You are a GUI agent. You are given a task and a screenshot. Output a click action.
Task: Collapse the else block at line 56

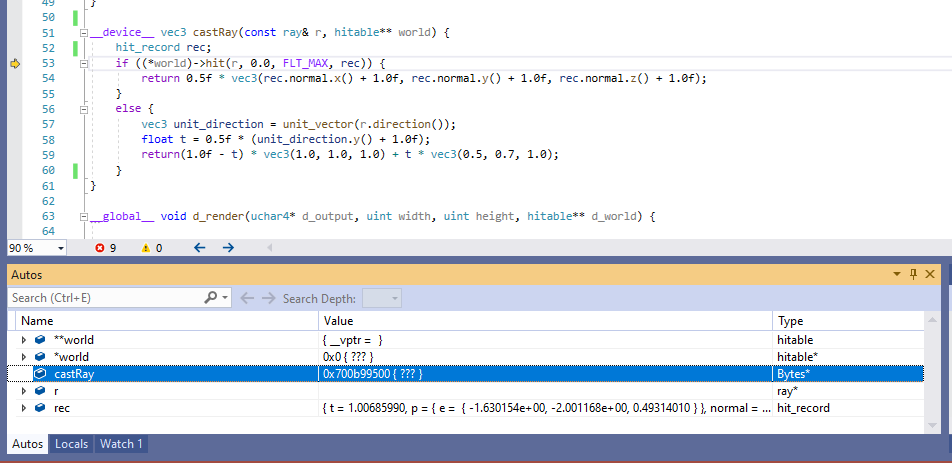pyautogui.click(x=84, y=109)
